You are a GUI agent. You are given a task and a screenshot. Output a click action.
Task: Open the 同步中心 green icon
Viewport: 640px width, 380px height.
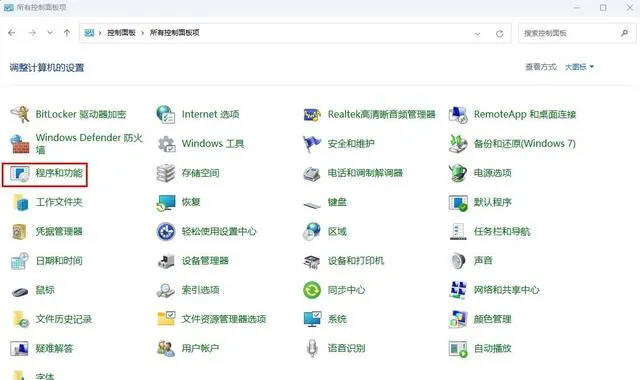[x=312, y=290]
